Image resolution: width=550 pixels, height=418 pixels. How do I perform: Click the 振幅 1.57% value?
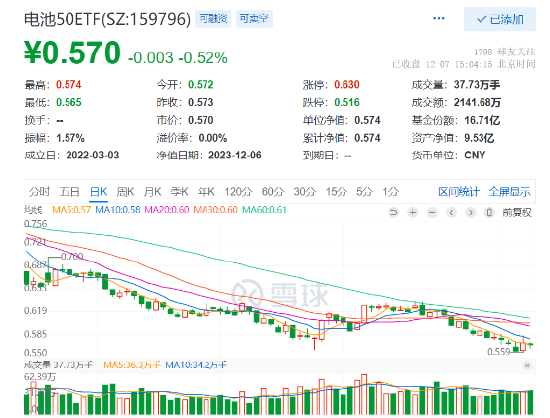coord(70,138)
